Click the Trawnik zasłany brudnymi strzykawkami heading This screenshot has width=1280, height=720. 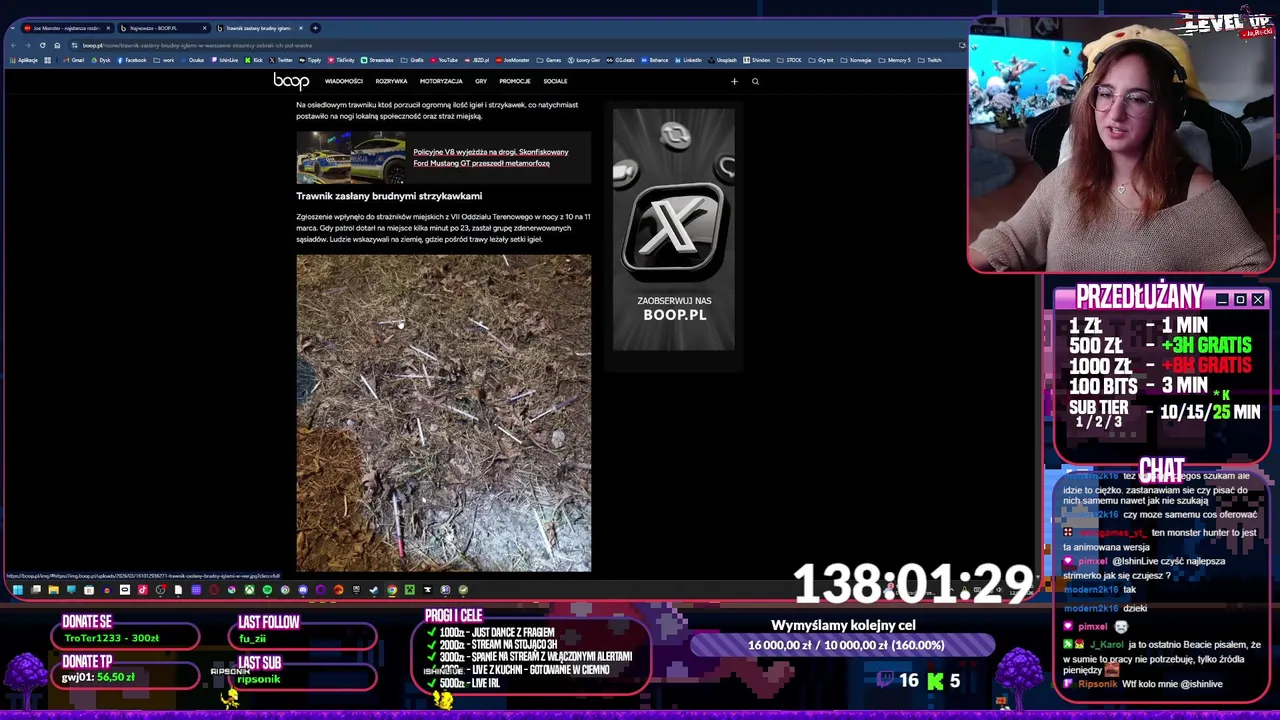point(389,196)
